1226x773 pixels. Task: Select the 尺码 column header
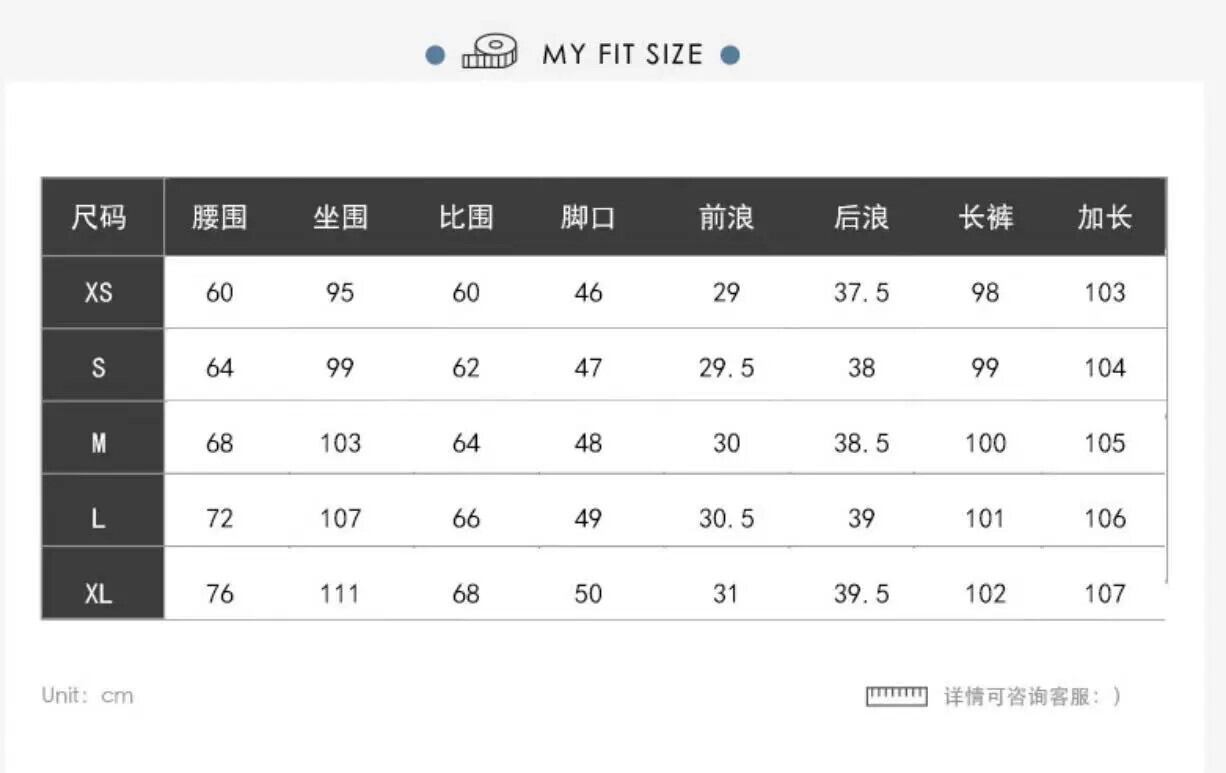point(99,217)
